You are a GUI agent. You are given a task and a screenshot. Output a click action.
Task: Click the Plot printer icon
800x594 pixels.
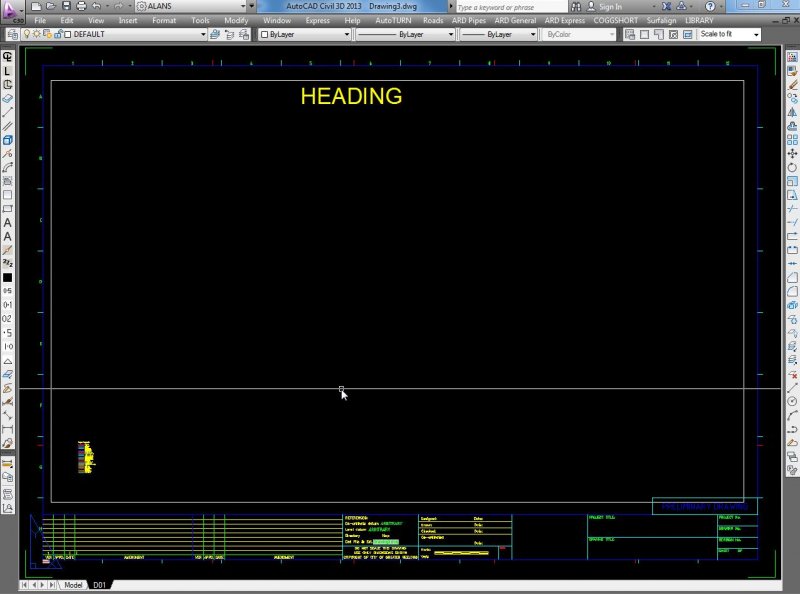click(x=81, y=6)
